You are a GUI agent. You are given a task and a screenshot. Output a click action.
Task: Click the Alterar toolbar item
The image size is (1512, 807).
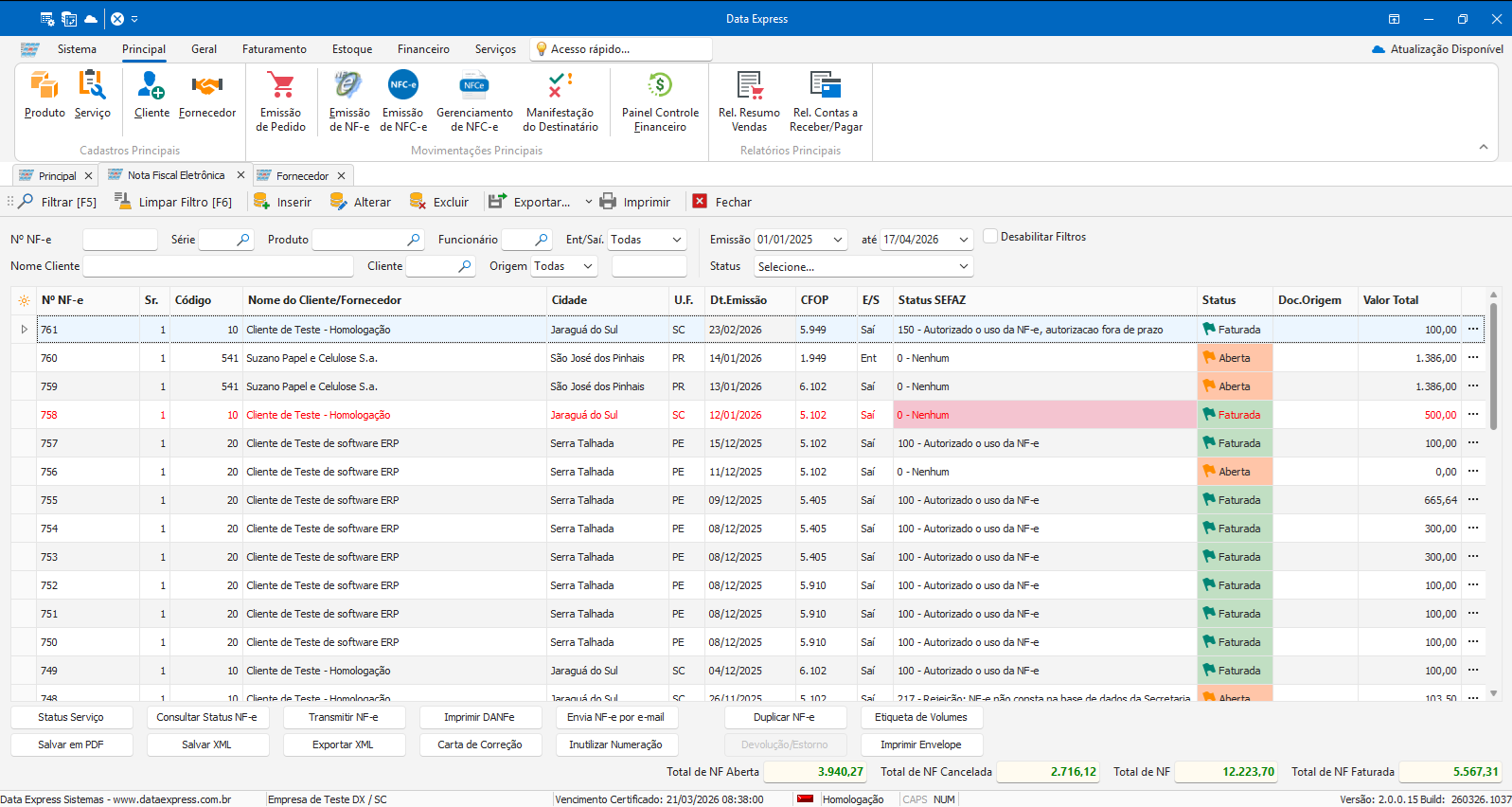(360, 202)
